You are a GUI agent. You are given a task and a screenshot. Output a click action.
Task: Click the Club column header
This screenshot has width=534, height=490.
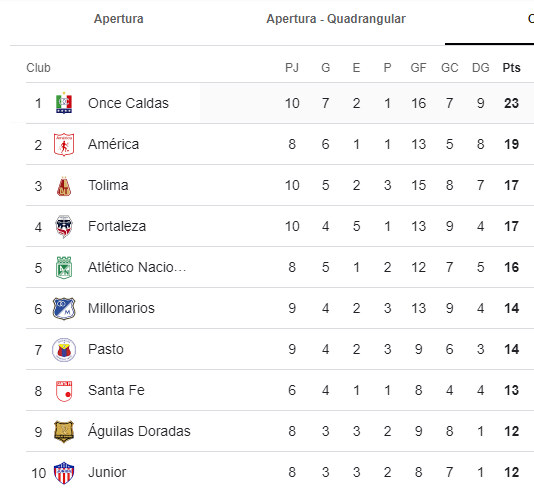click(38, 68)
